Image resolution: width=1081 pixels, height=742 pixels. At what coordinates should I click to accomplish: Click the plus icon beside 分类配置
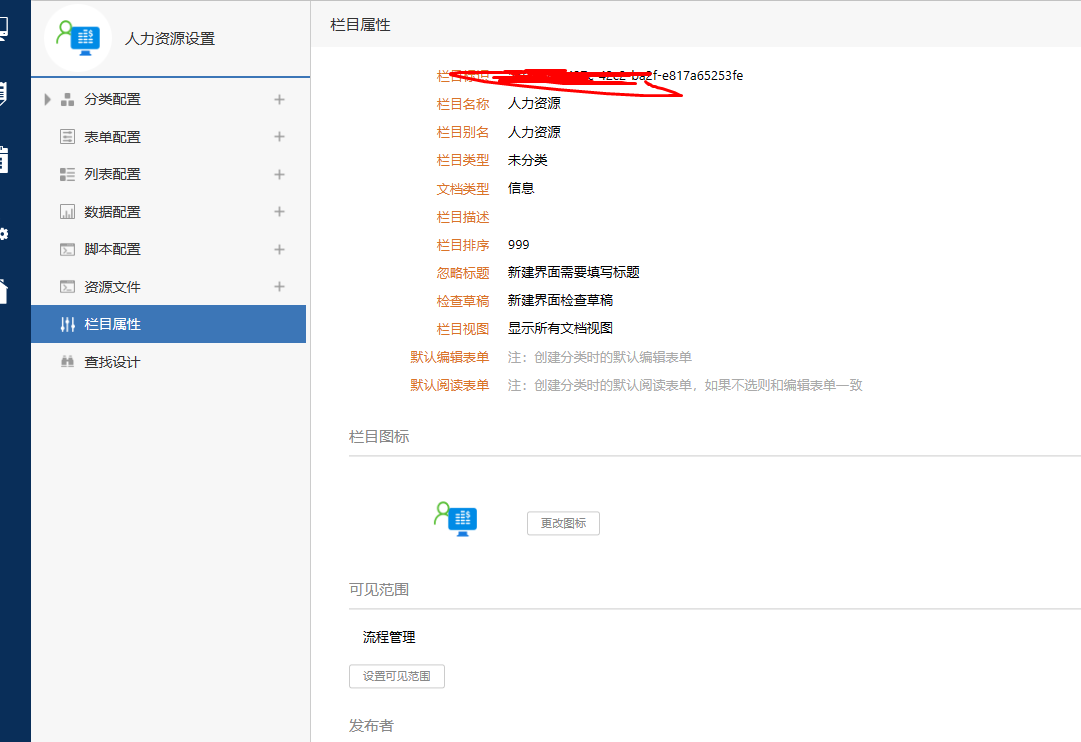click(x=279, y=99)
